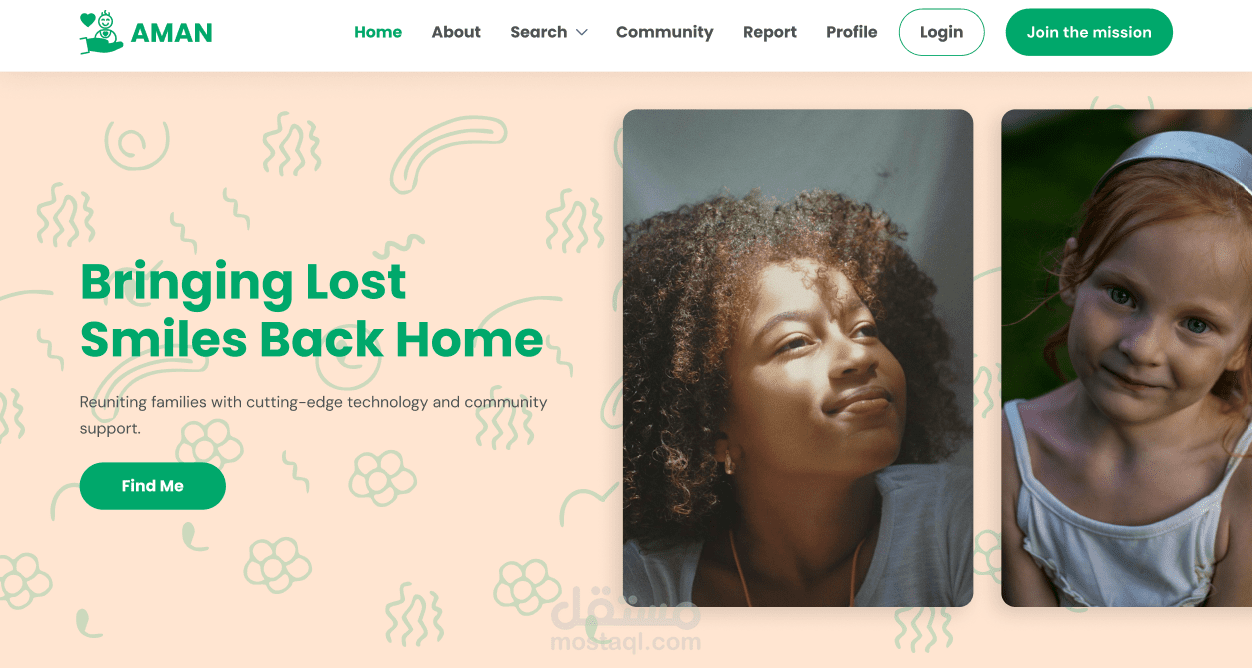1252x668 pixels.
Task: Navigate to the Report page
Action: tap(770, 32)
